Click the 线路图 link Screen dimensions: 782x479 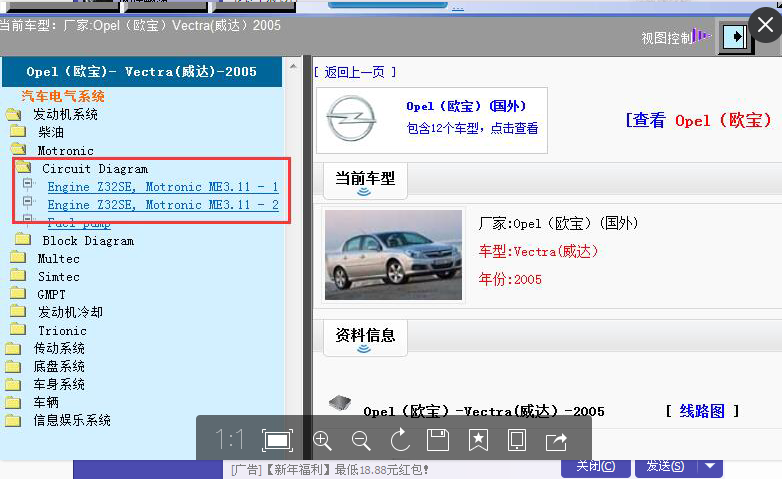pyautogui.click(x=702, y=411)
